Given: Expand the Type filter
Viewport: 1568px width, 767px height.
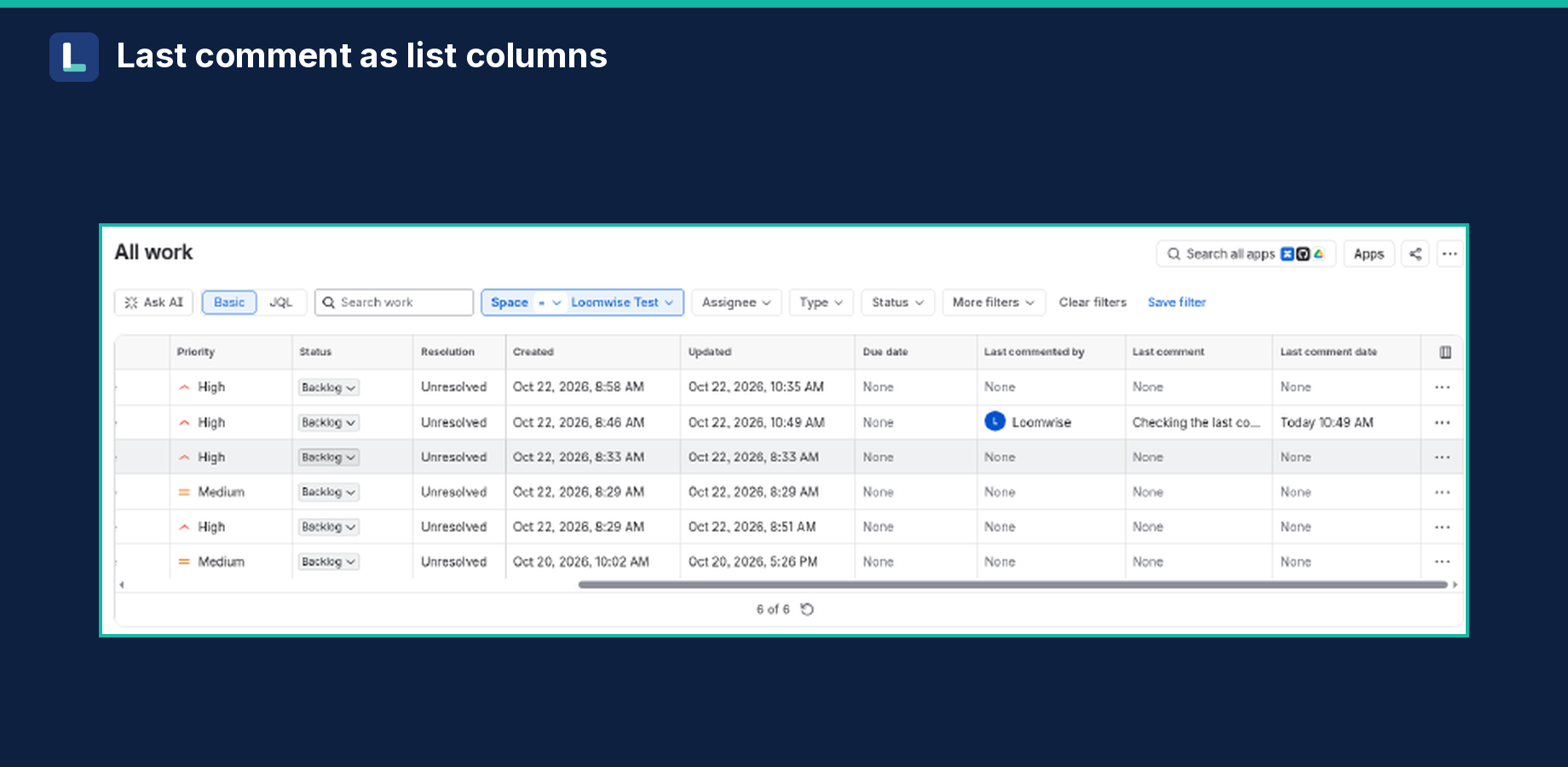Looking at the screenshot, I should click(x=821, y=303).
